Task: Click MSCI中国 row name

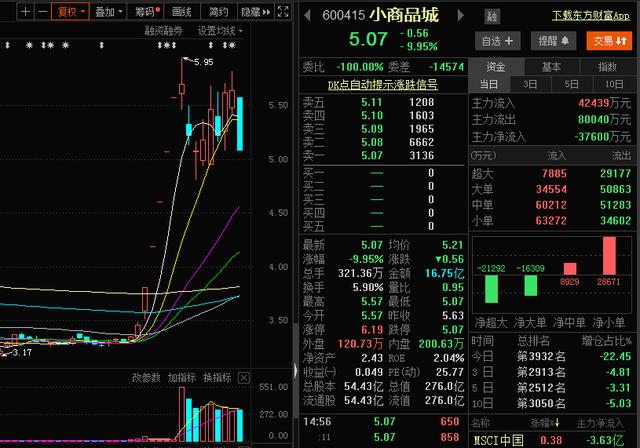Action: pos(498,440)
